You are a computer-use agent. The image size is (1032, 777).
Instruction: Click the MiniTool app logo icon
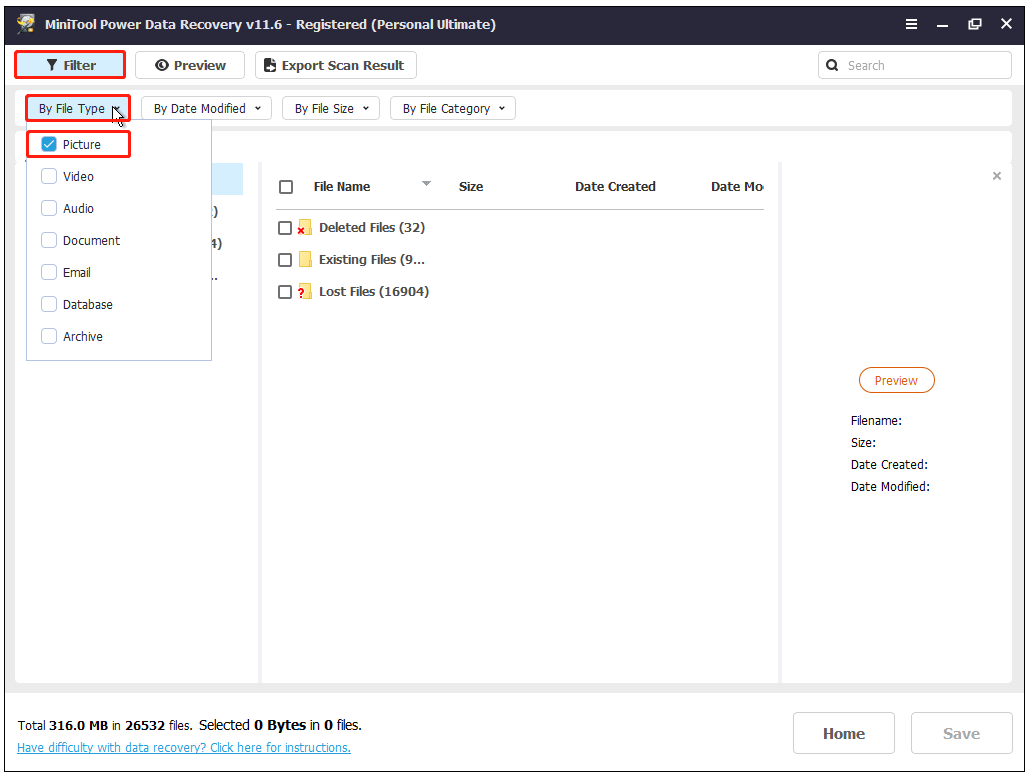[x=26, y=24]
